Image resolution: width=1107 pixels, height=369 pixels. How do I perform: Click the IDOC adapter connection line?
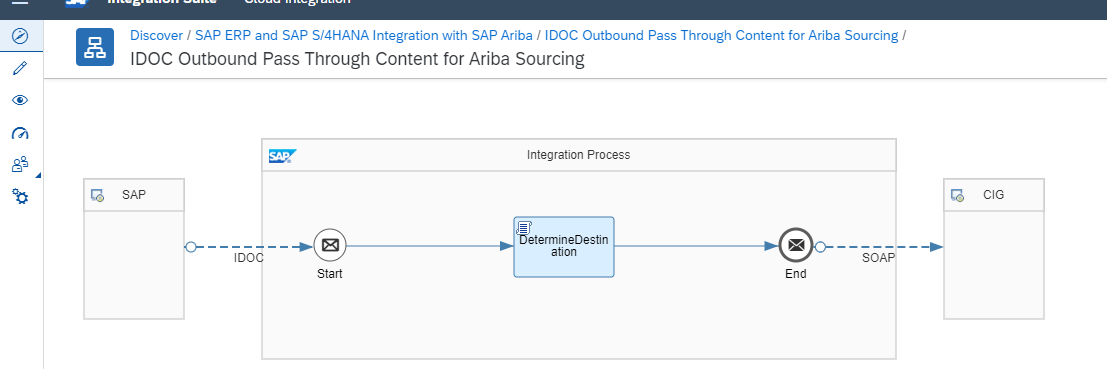point(251,247)
